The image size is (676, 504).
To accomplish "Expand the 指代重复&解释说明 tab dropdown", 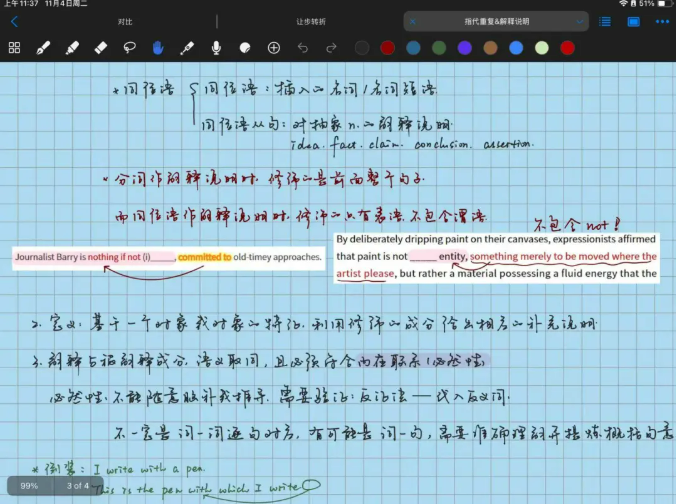I will (x=581, y=20).
